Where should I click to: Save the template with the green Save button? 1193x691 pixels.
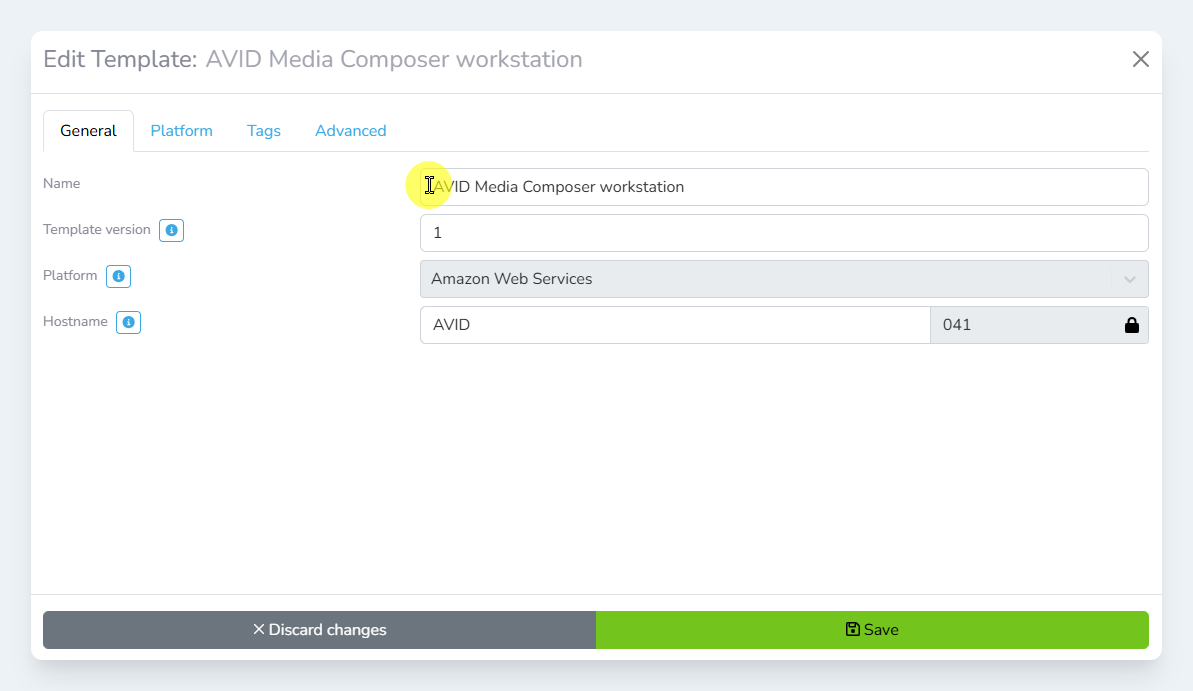872,630
